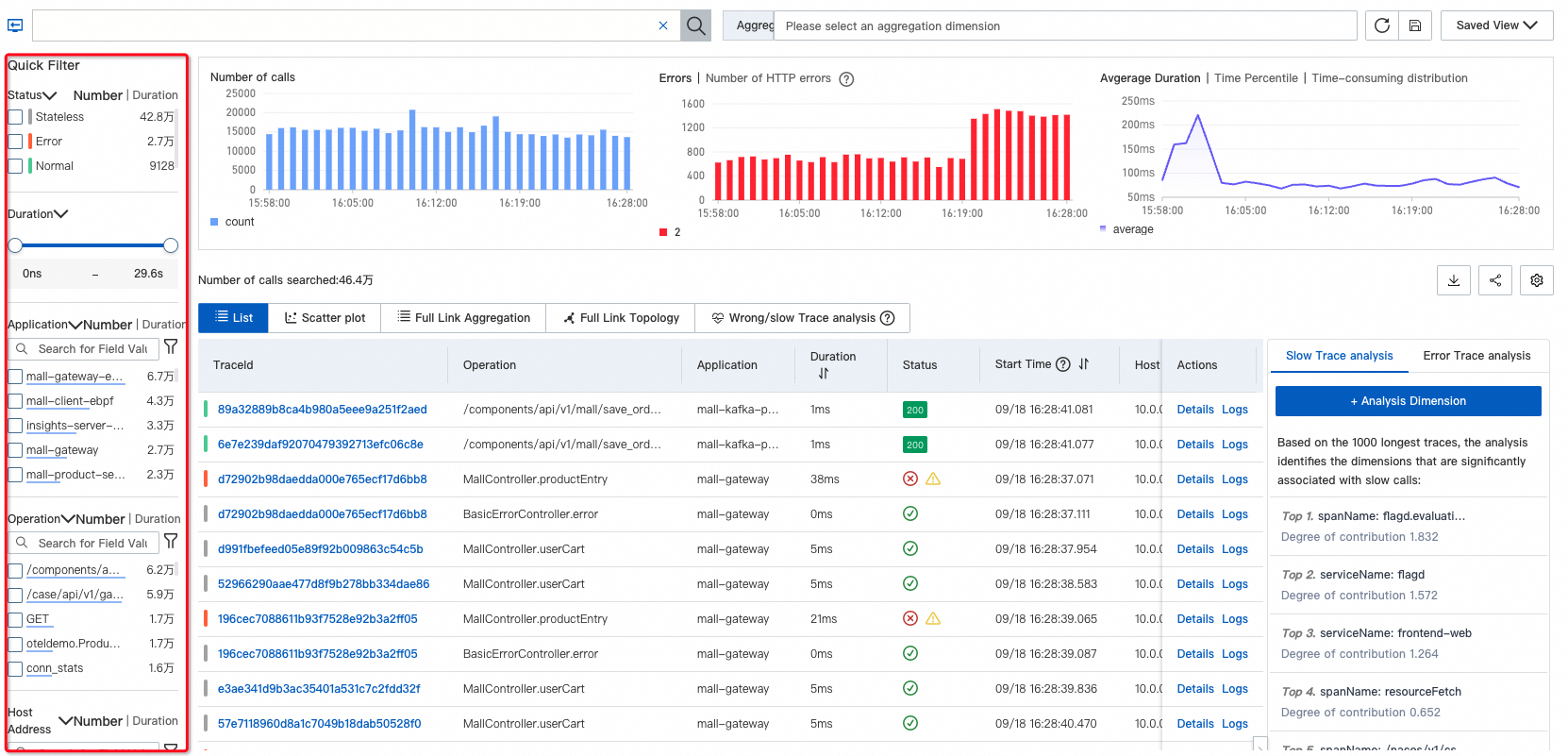
Task: Sort by the Start Time arrows icon
Action: (x=1084, y=364)
